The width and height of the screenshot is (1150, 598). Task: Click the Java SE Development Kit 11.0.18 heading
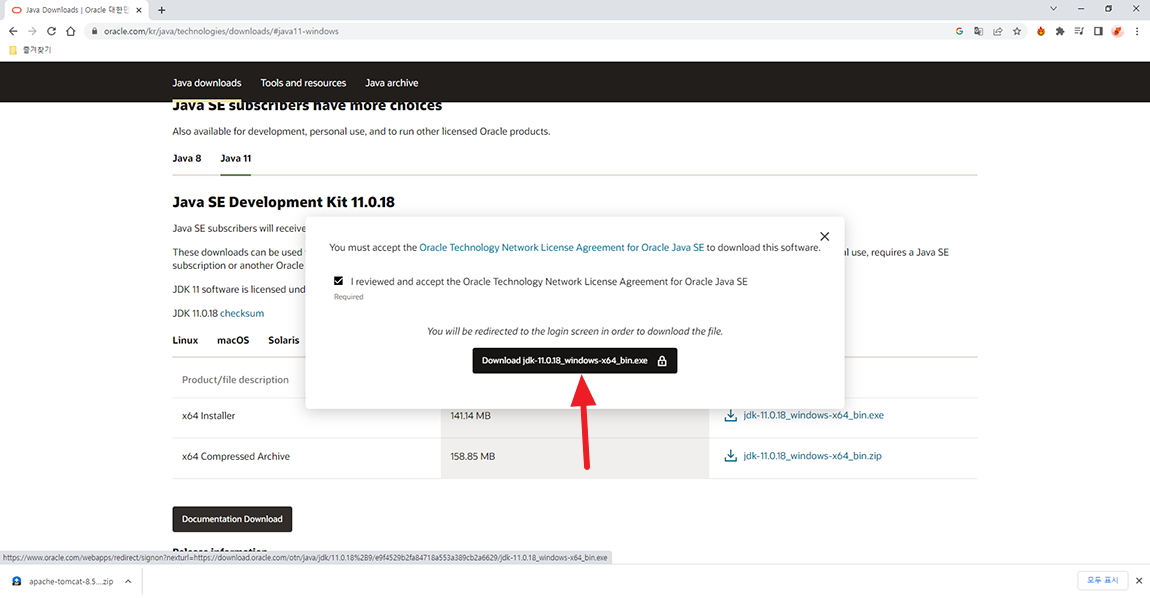point(283,202)
